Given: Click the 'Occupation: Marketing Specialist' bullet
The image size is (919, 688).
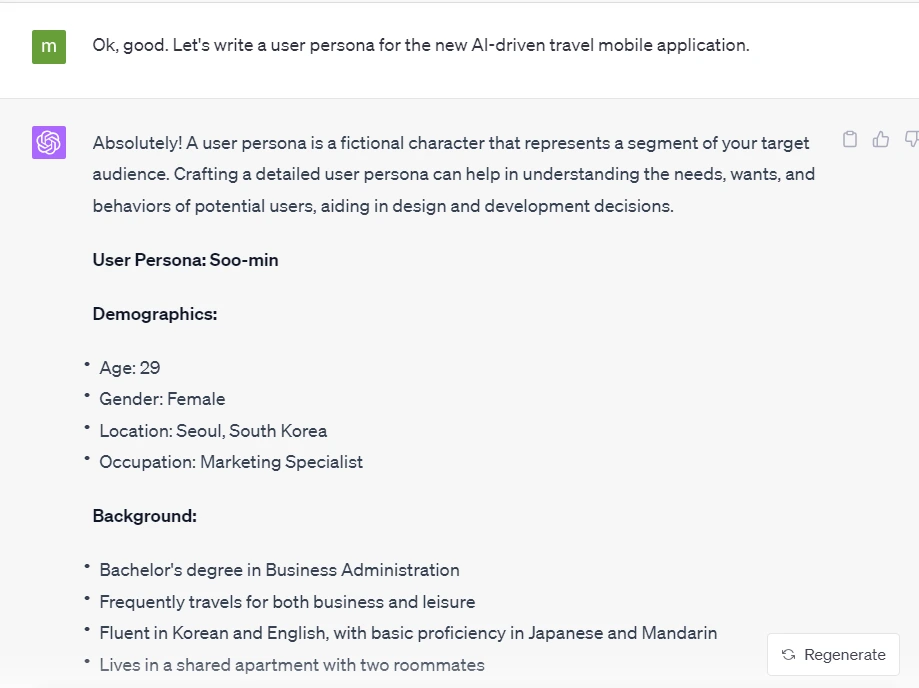Looking at the screenshot, I should (x=231, y=462).
